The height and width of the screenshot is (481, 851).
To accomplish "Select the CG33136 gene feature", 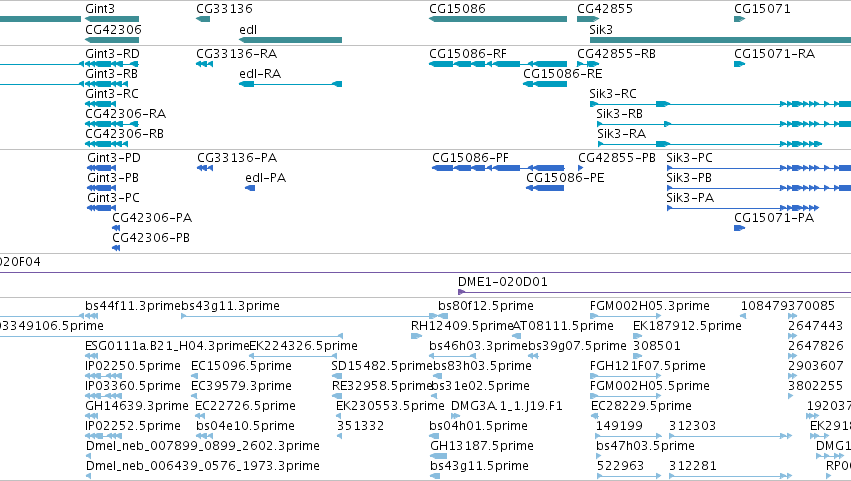I will (x=203, y=19).
